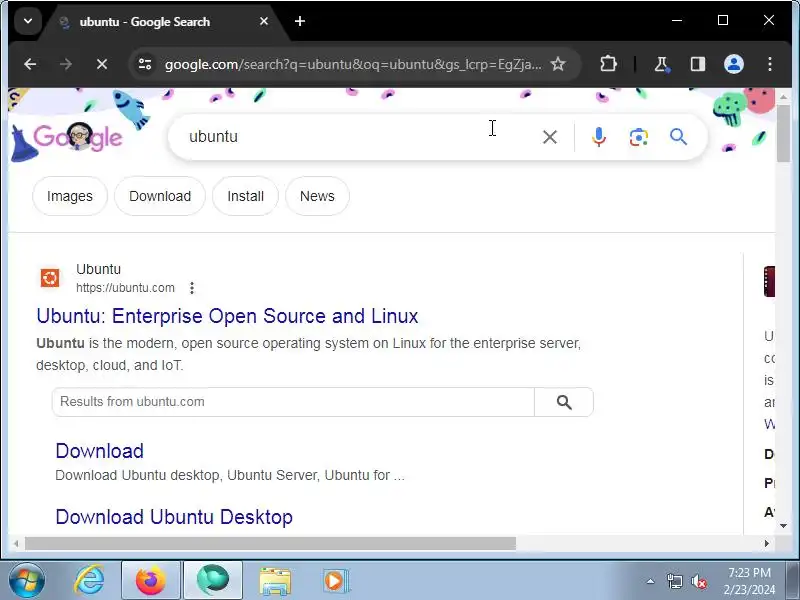This screenshot has height=600, width=800.
Task: Filter results by Images
Action: point(70,196)
